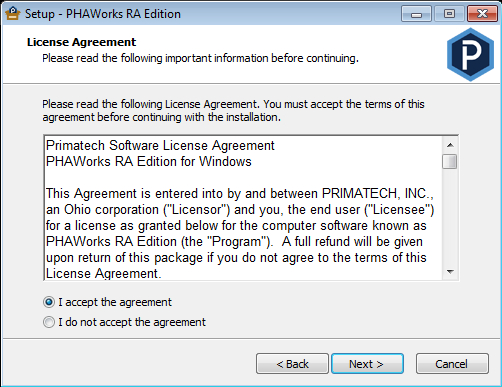
Task: Go to the previous step with Back
Action: click(292, 364)
